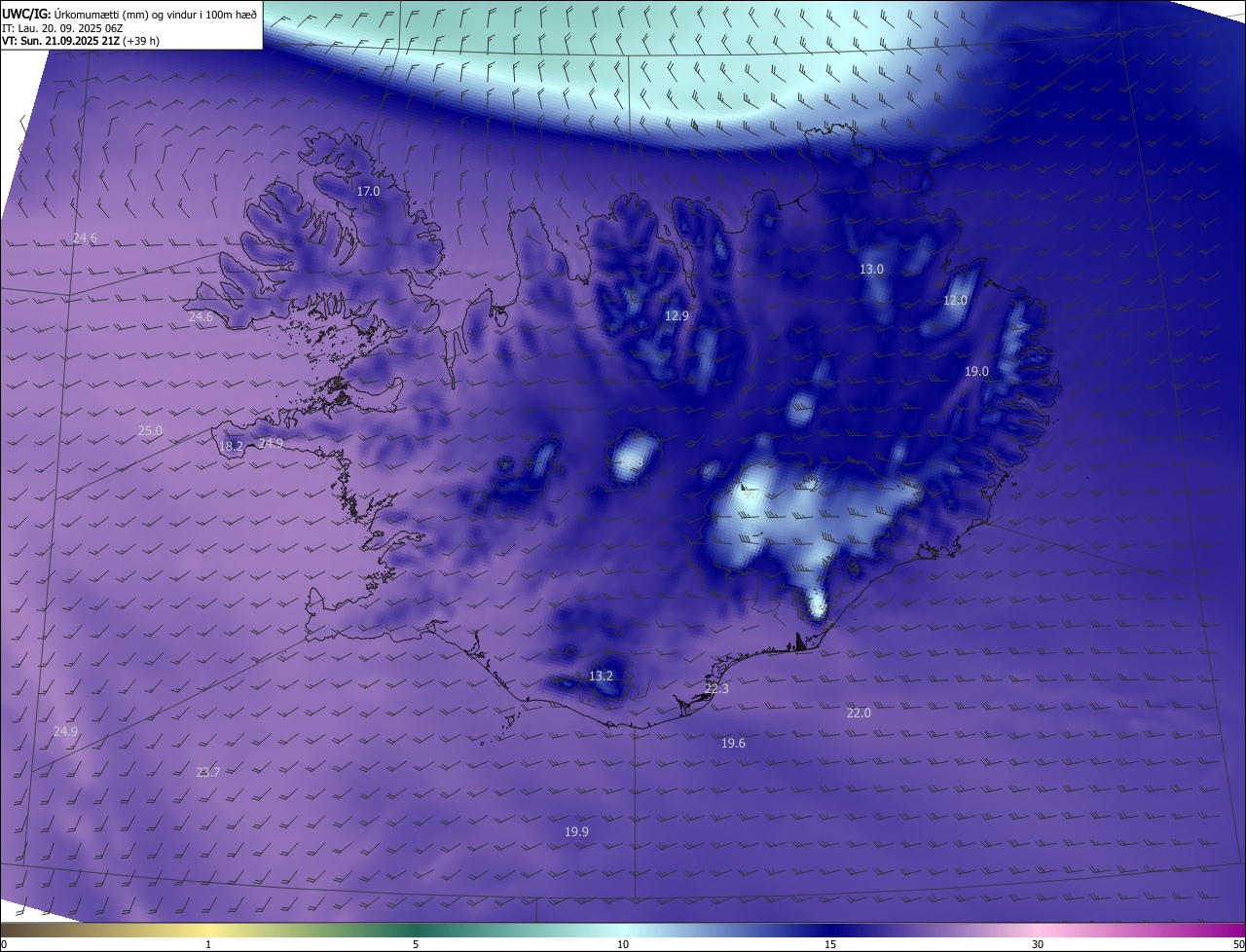
Task: Click the 22.3 value on the south coast
Action: pos(715,688)
